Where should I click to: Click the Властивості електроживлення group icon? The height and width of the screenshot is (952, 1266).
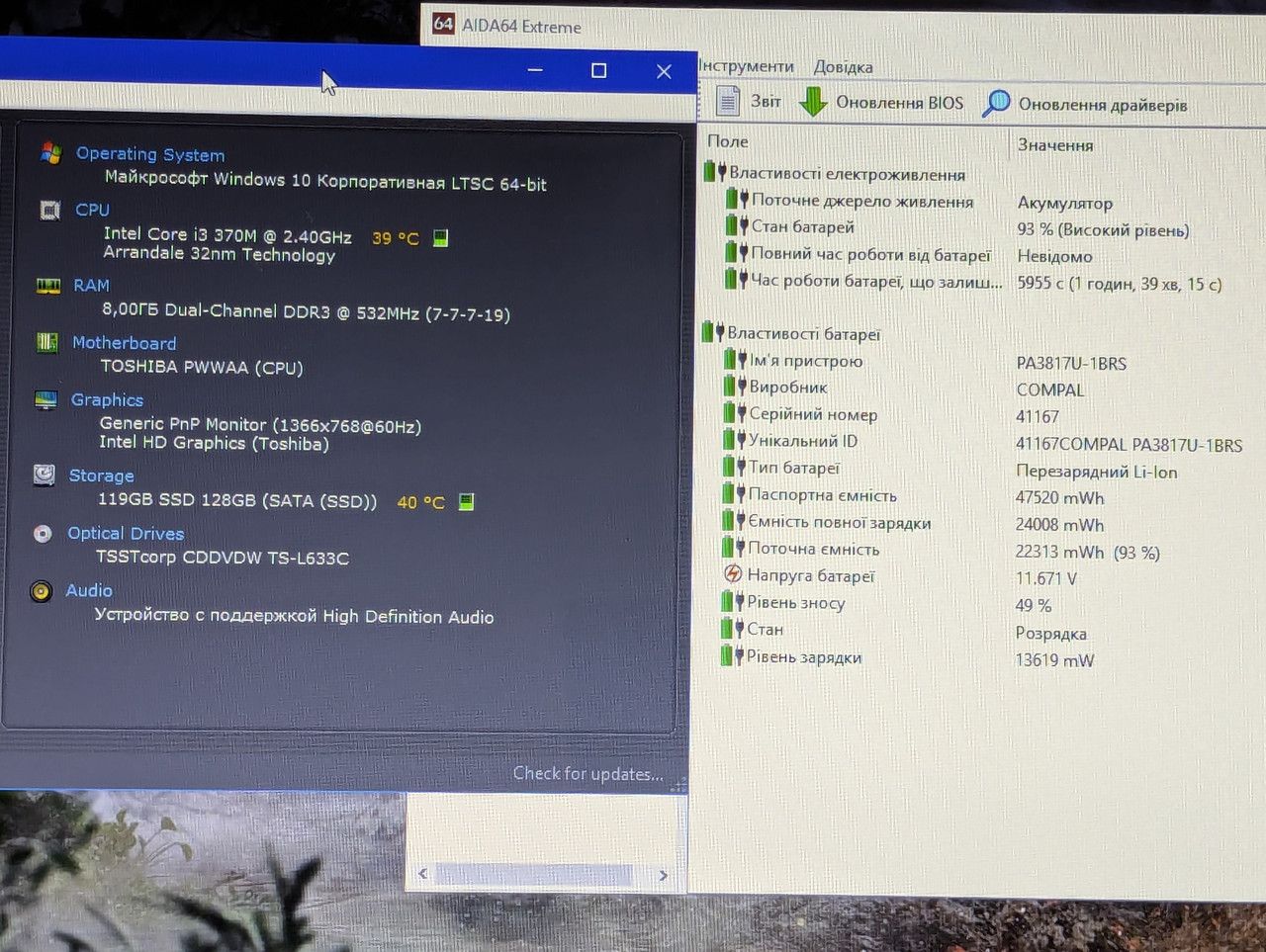pos(715,173)
